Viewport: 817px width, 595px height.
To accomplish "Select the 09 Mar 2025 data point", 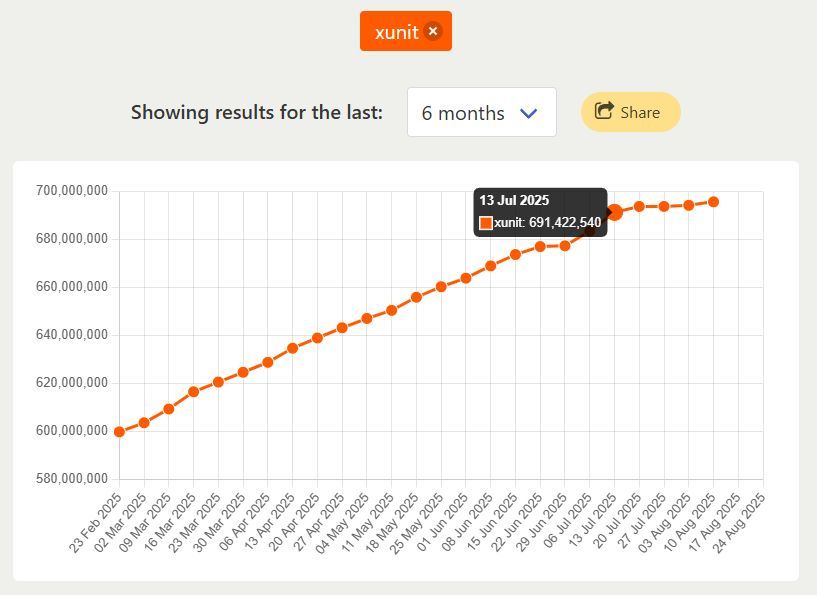I will [x=169, y=409].
